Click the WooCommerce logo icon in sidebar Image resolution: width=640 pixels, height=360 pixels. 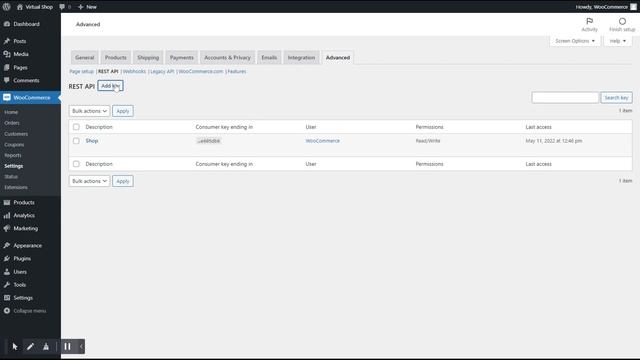(x=7, y=98)
